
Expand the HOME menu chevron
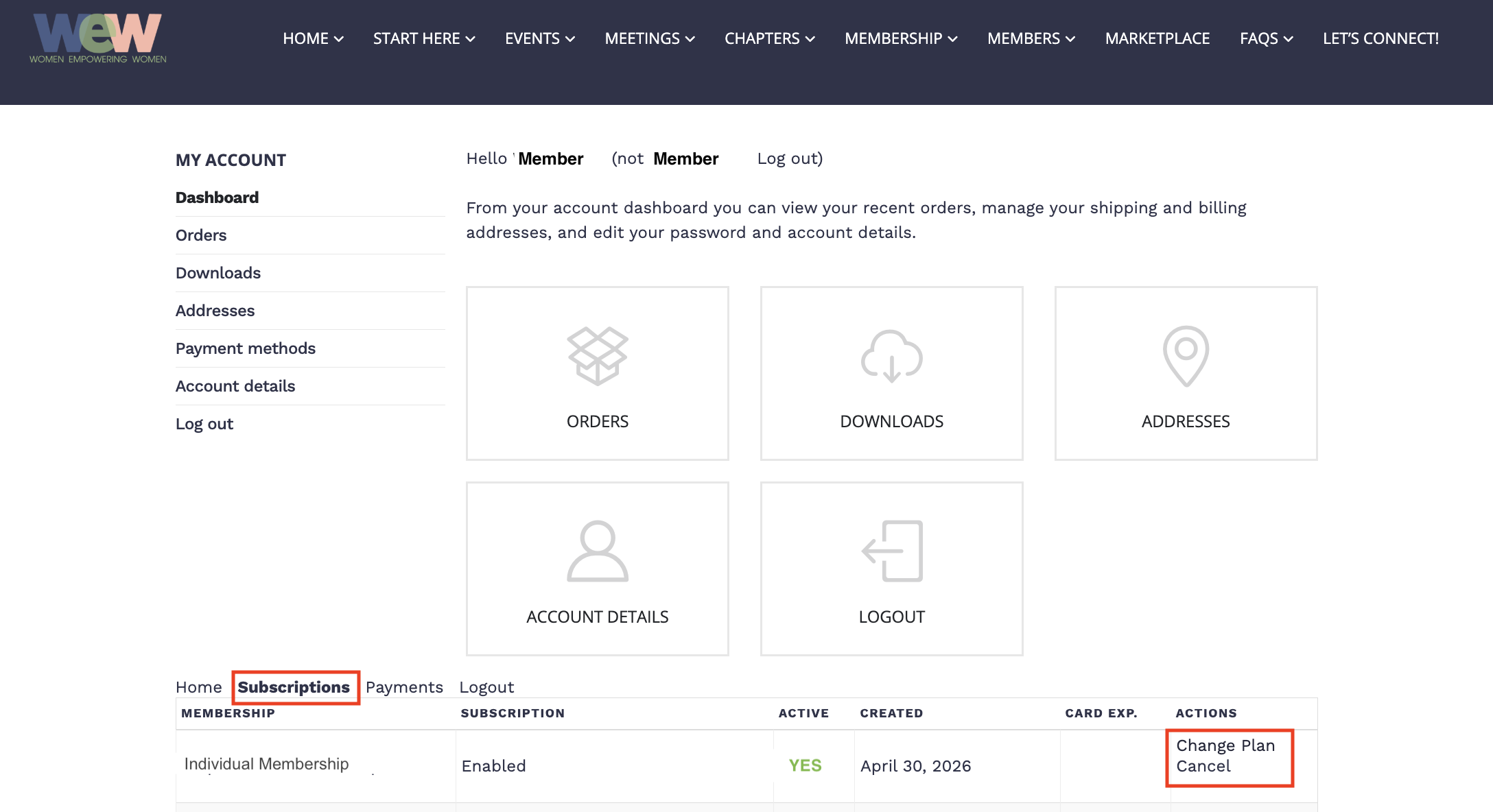click(x=339, y=39)
